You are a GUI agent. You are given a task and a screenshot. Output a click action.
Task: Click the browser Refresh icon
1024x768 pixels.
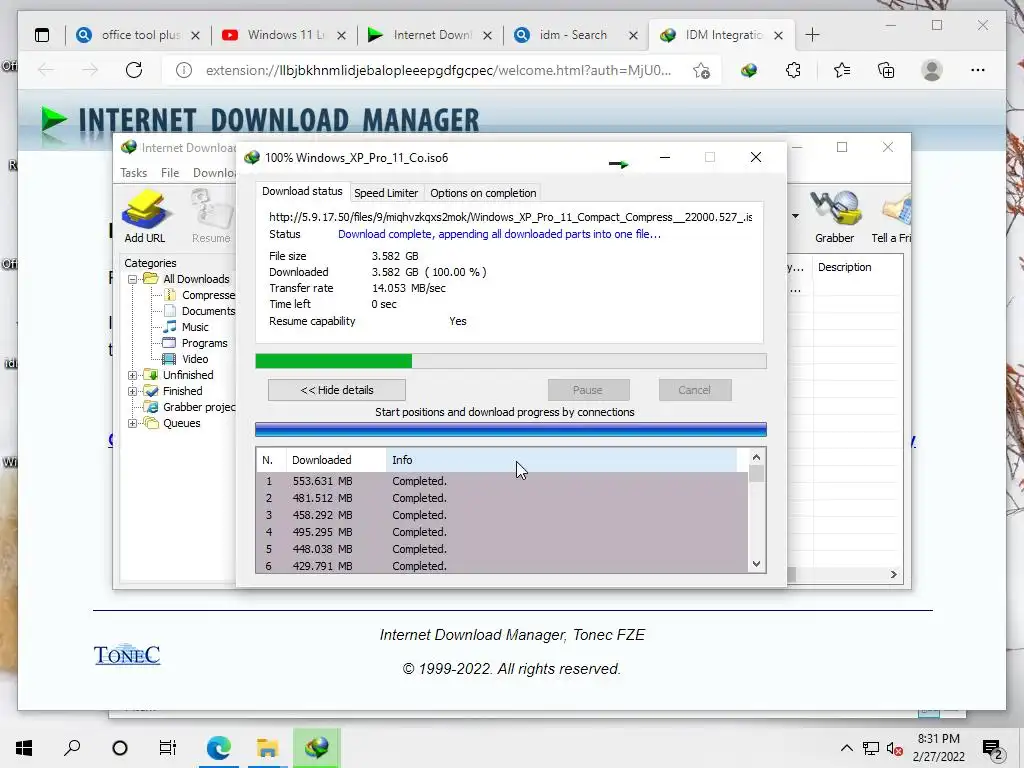(134, 70)
